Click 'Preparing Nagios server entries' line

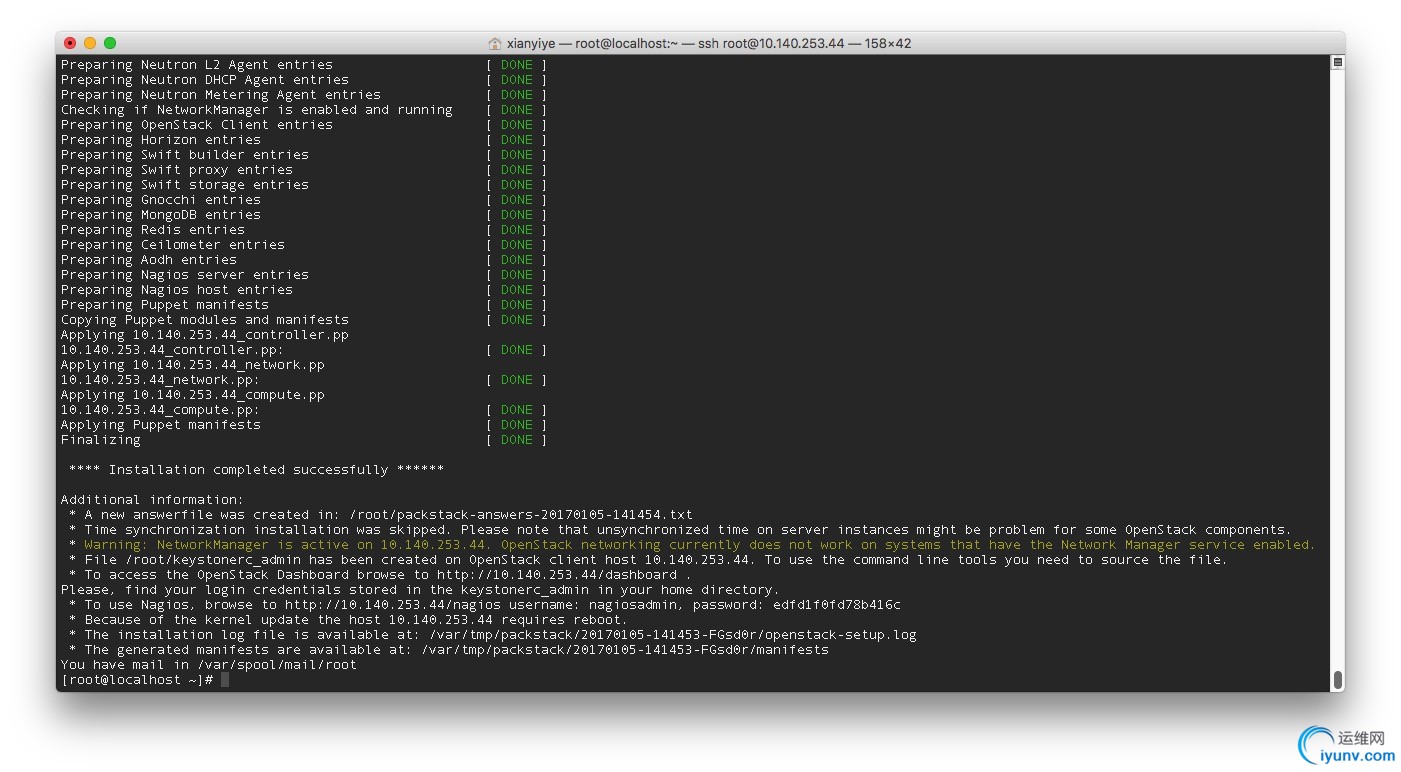(185, 275)
